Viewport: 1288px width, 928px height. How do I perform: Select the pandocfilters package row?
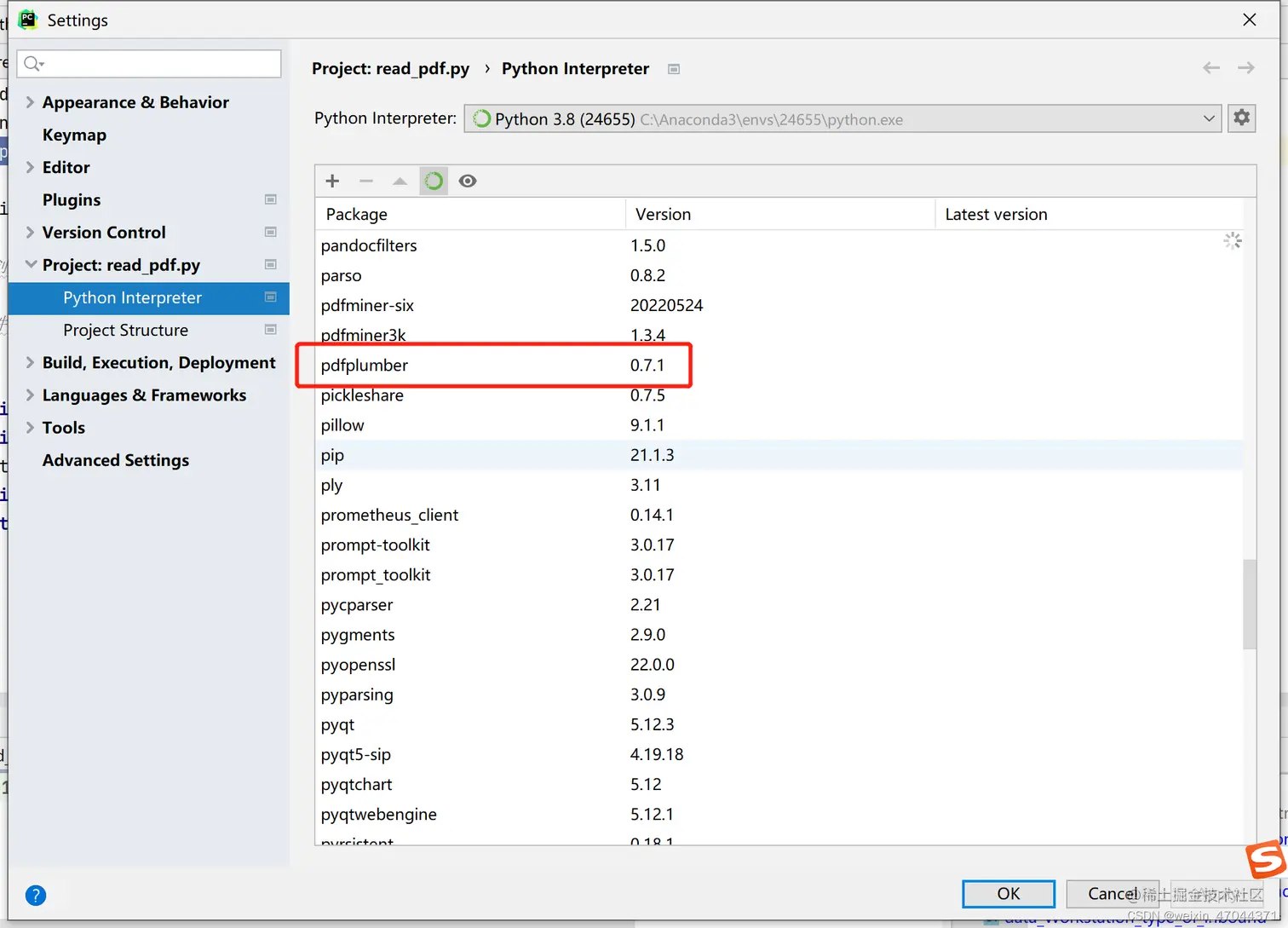coord(779,245)
